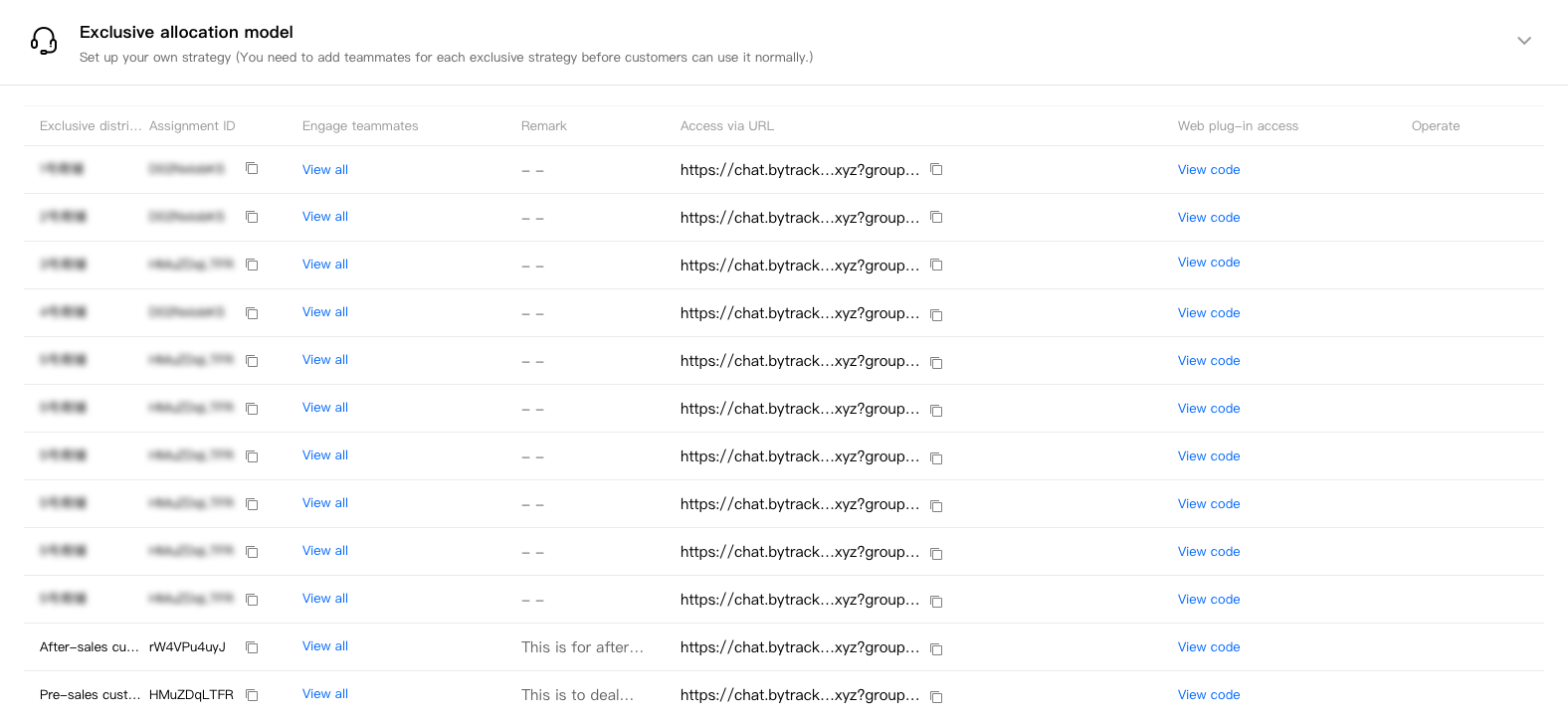1568x718 pixels.
Task: Open View code for the Pre-sales row
Action: pyautogui.click(x=1209, y=695)
